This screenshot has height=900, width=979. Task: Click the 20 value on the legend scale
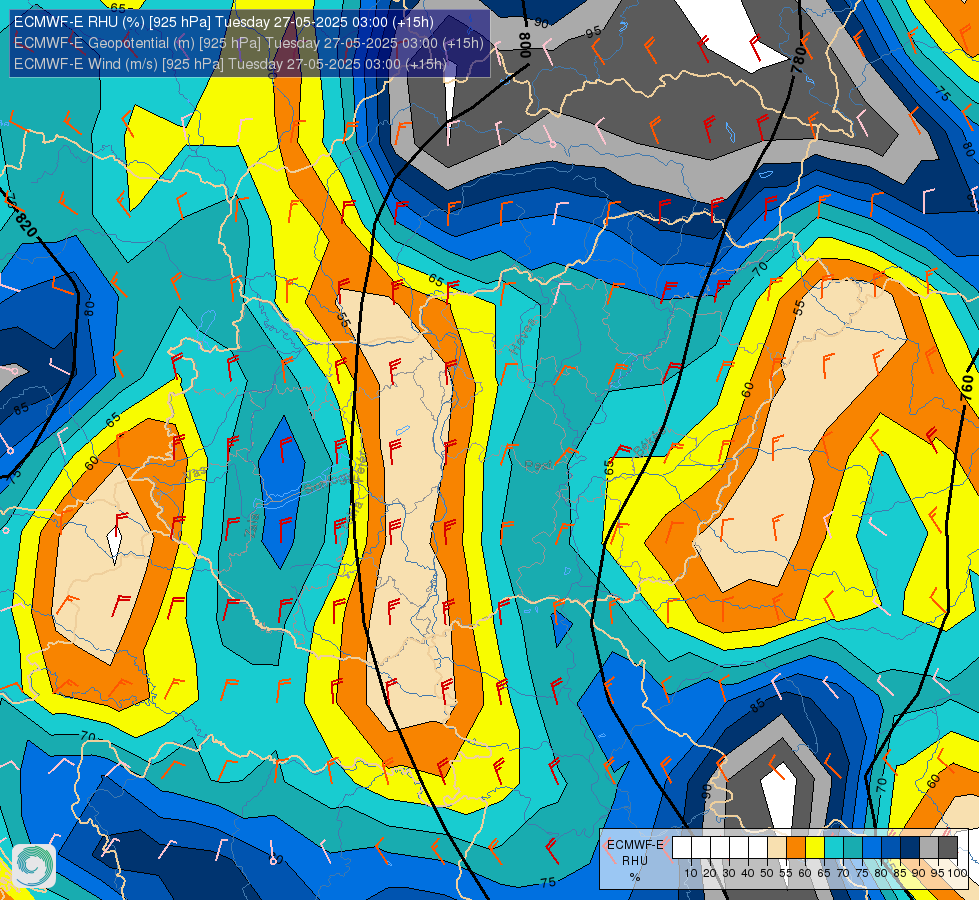click(710, 873)
